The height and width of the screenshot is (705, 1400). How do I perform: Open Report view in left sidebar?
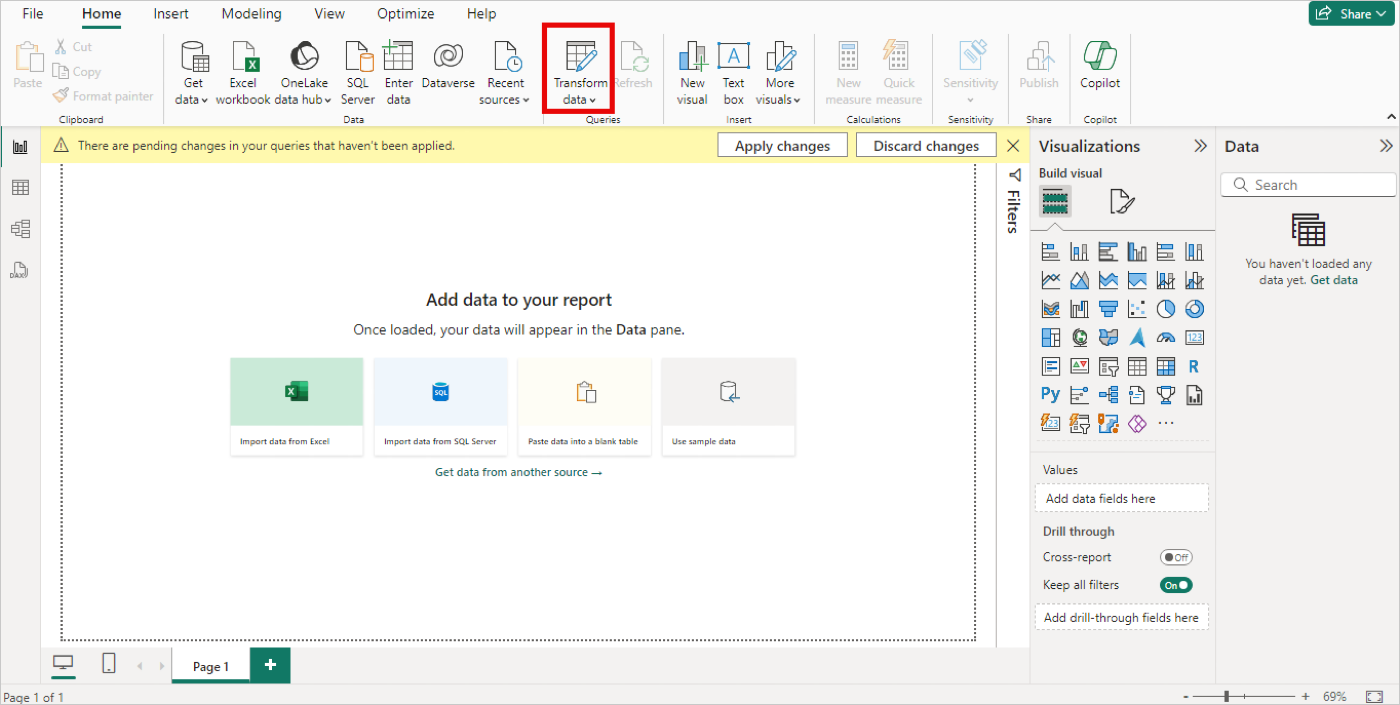tap(20, 146)
